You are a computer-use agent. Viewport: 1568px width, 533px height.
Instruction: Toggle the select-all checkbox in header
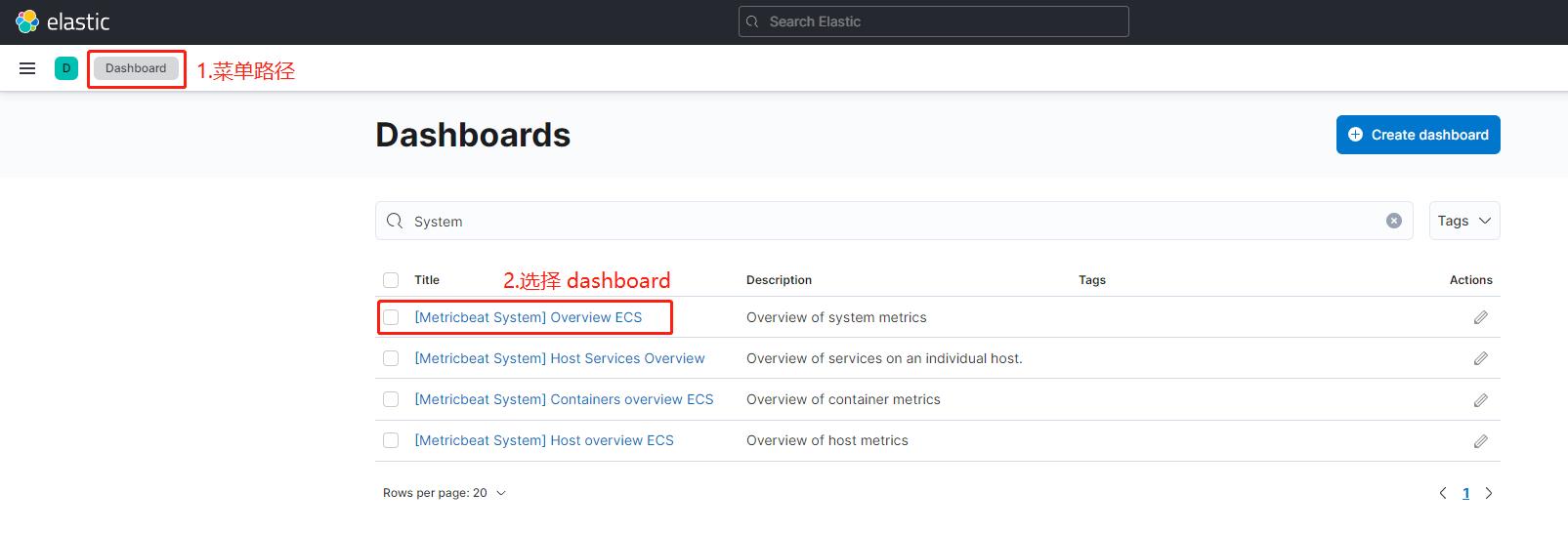391,280
